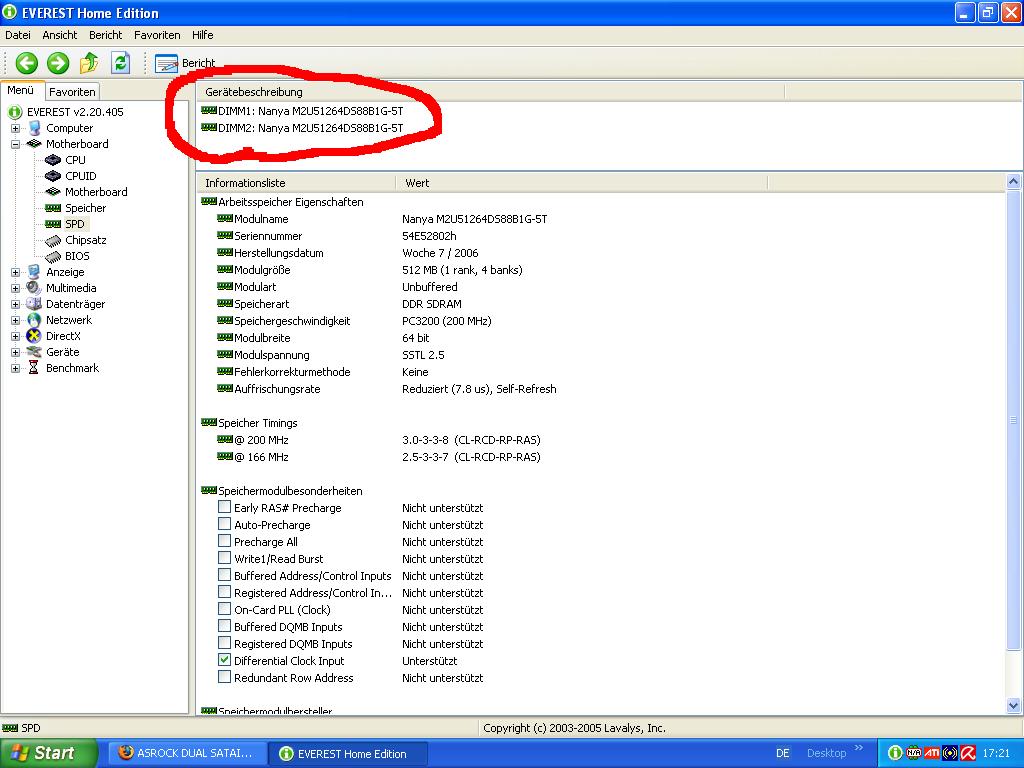Expand the DirectX tree node
Image resolution: width=1024 pixels, height=768 pixels.
(x=16, y=336)
